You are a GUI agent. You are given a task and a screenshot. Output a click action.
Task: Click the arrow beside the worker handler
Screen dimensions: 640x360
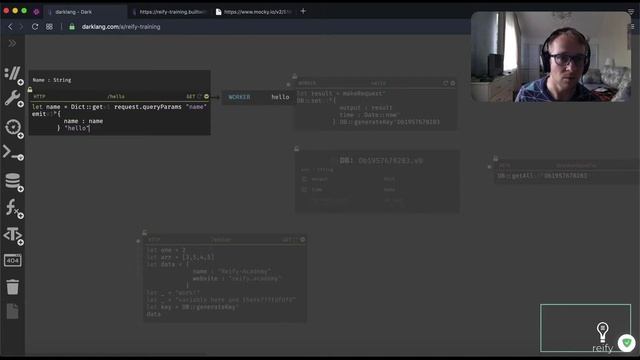tap(288, 84)
